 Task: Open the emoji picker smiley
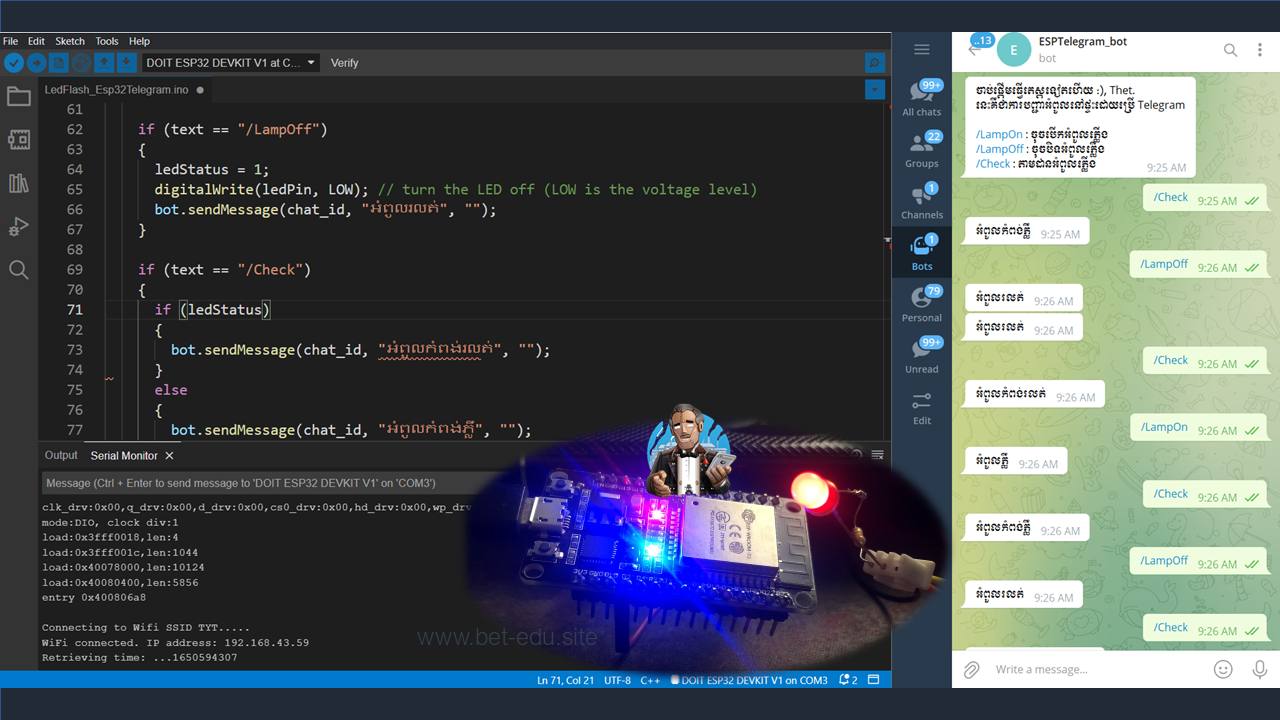1222,669
